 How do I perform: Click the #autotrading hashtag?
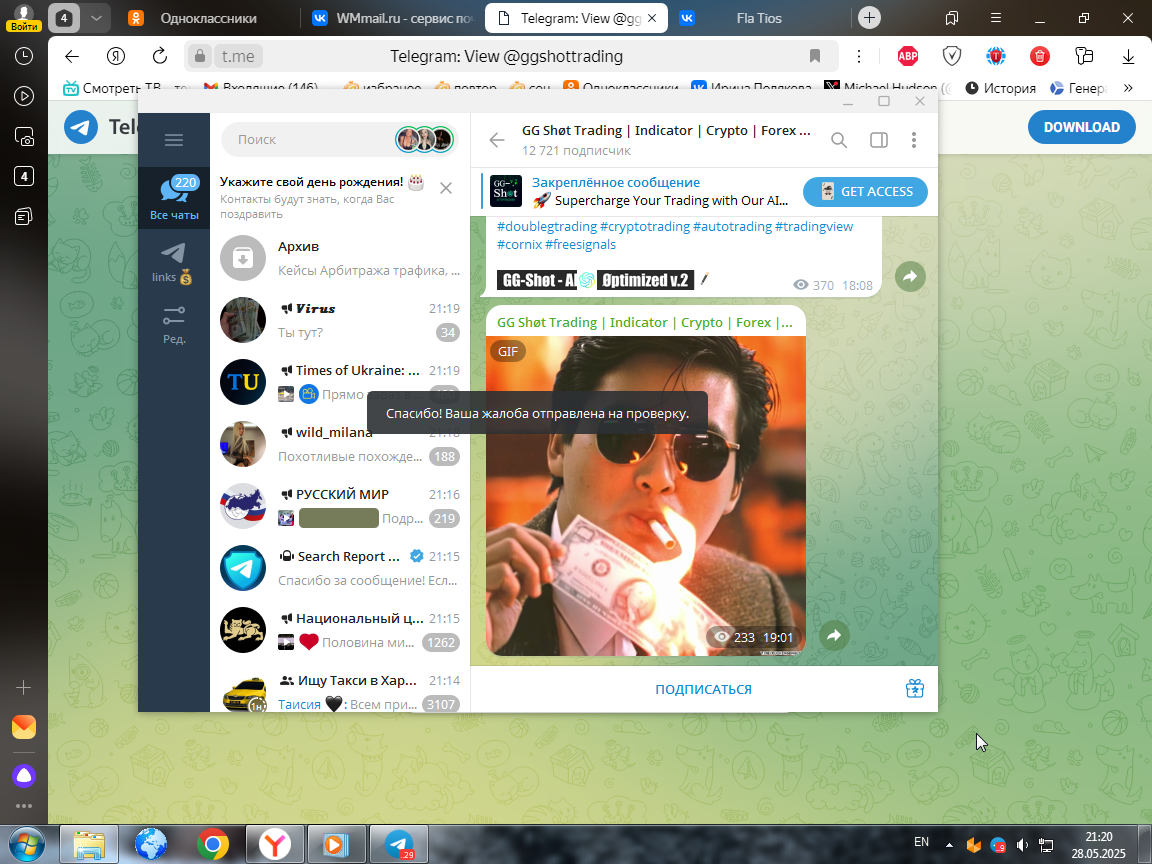[x=732, y=226]
